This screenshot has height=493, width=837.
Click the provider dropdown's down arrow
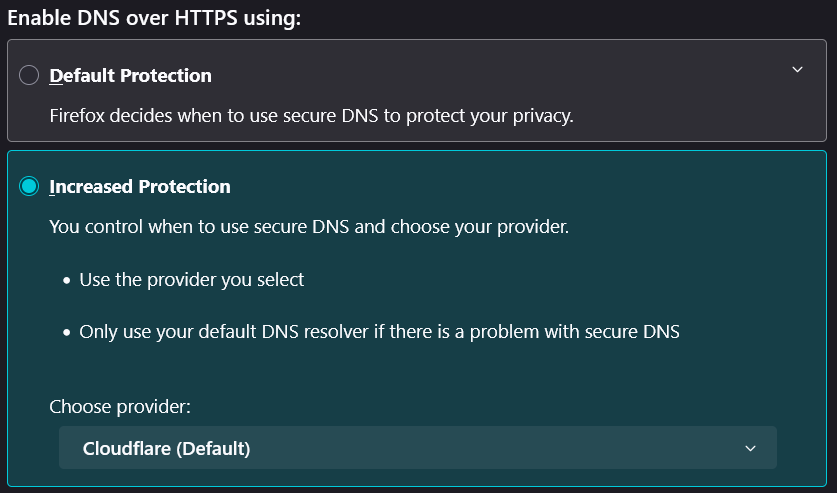(x=751, y=448)
